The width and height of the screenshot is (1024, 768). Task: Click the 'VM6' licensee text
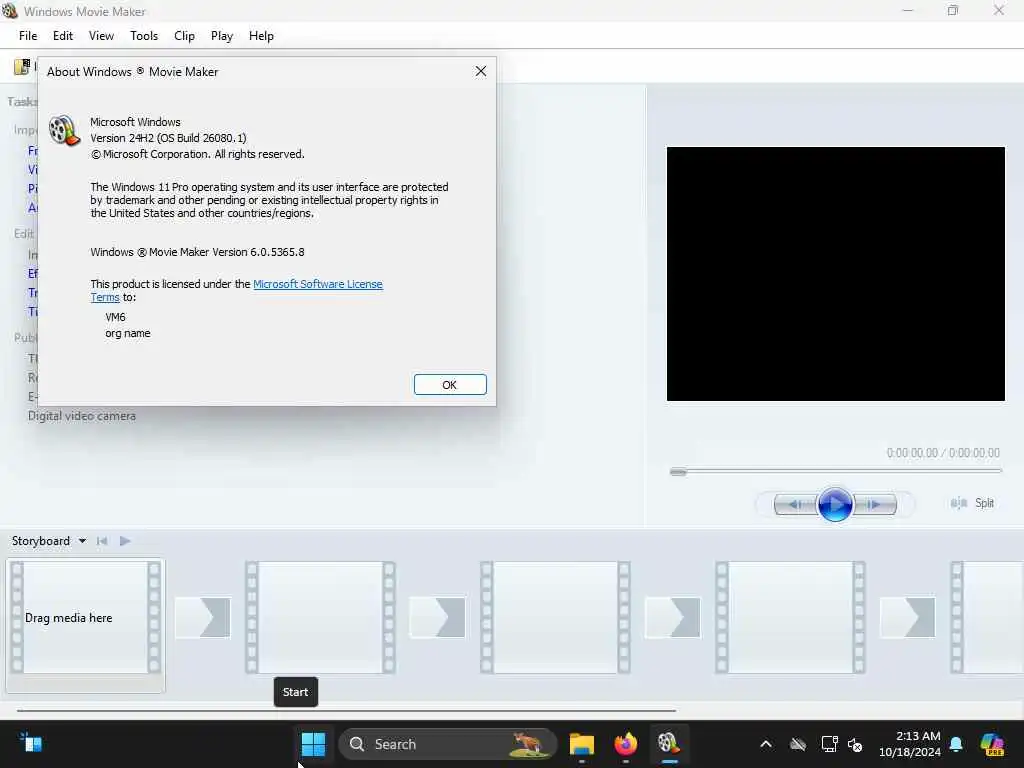pos(115,317)
